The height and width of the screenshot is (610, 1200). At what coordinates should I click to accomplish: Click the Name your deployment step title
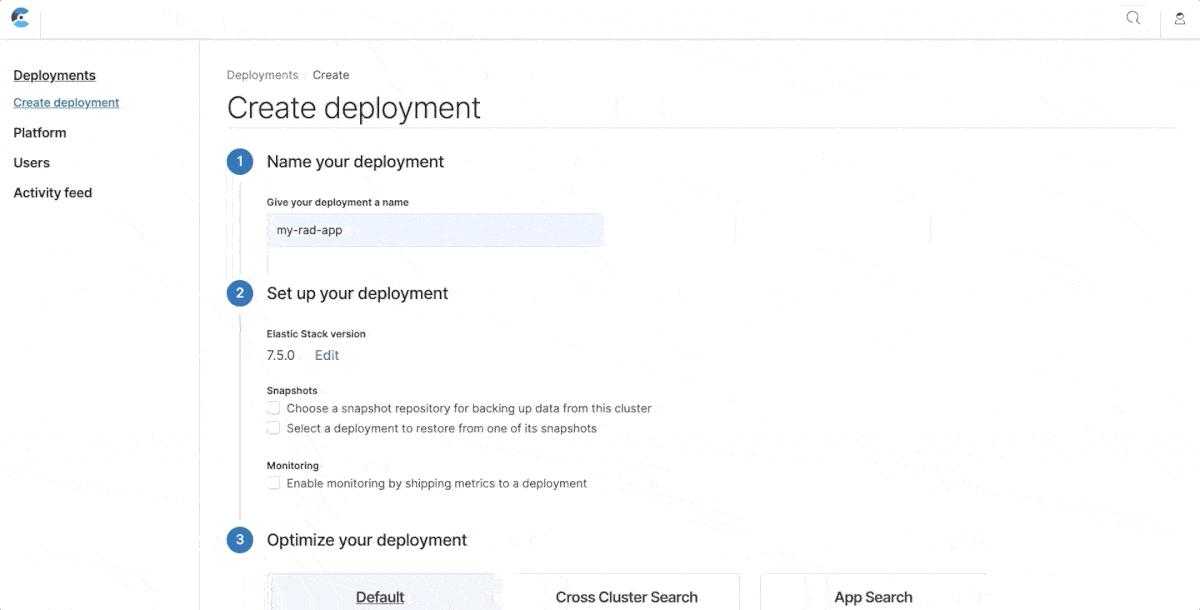(355, 161)
